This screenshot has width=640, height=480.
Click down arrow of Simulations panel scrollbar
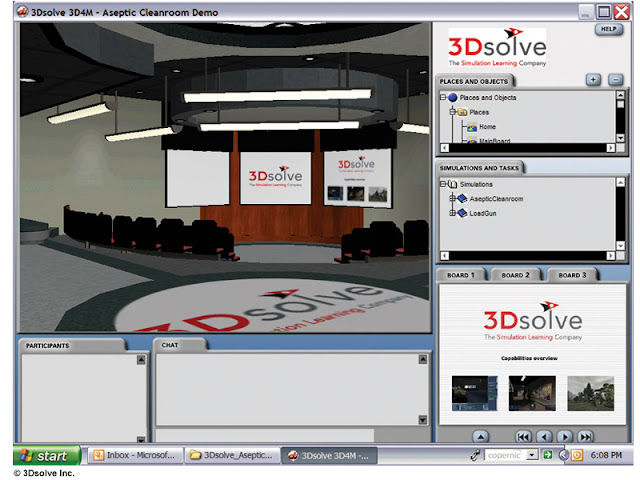click(620, 246)
